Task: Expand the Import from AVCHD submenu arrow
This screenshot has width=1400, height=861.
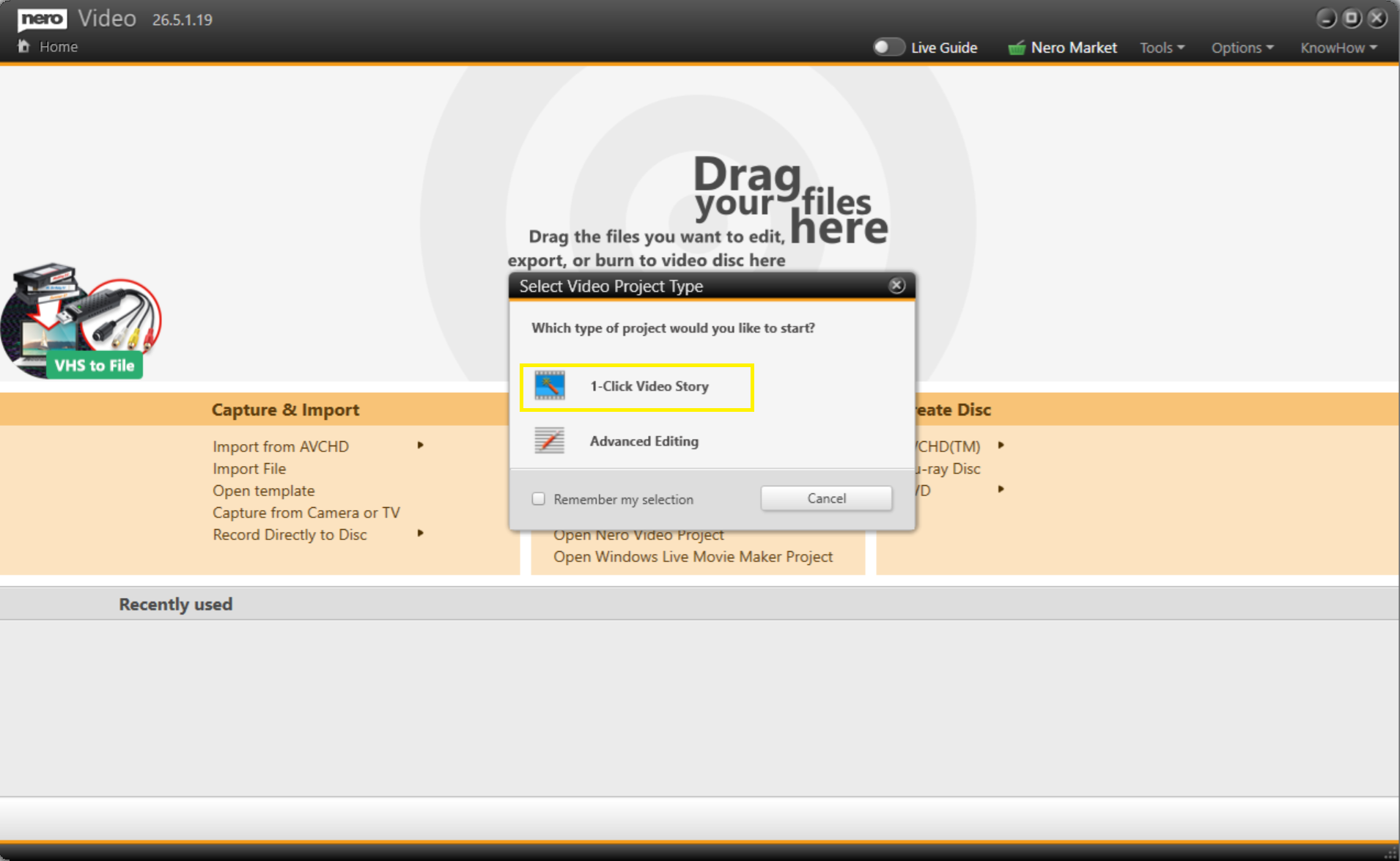Action: pyautogui.click(x=421, y=446)
